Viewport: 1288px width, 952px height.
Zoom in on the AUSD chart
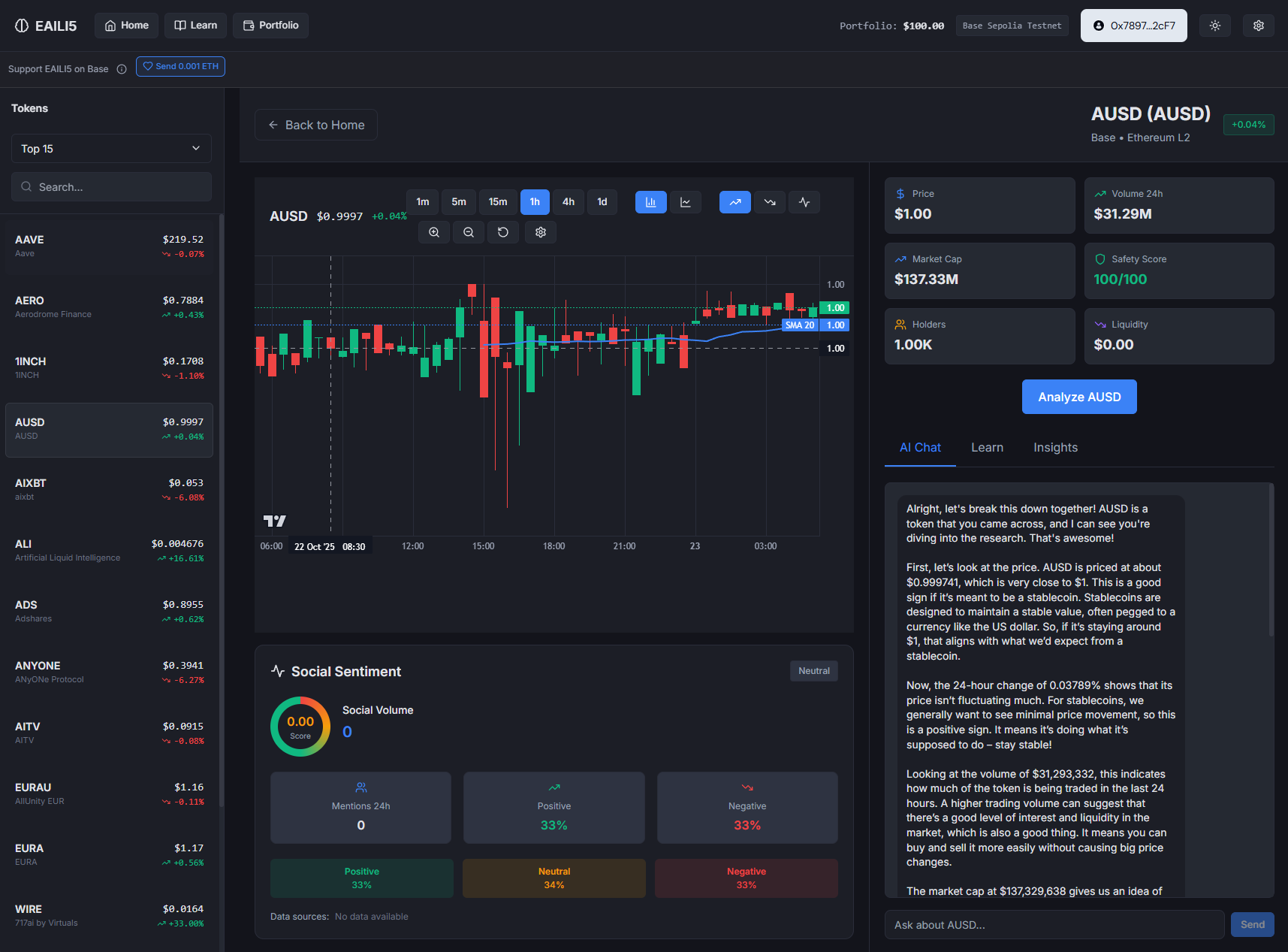coord(433,232)
